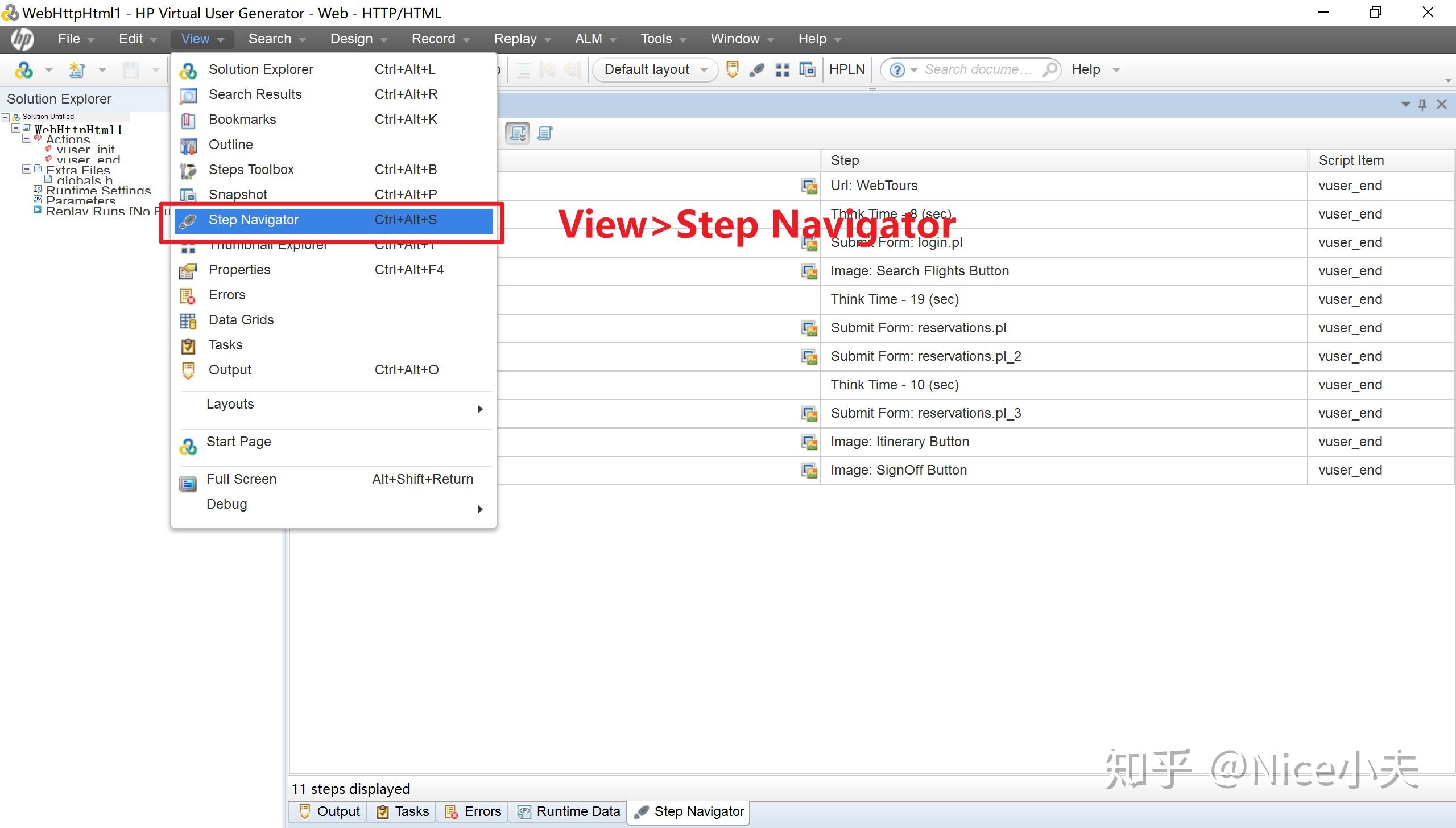Switch to the Runtime Data tab
Image resolution: width=1456 pixels, height=828 pixels.
(569, 811)
